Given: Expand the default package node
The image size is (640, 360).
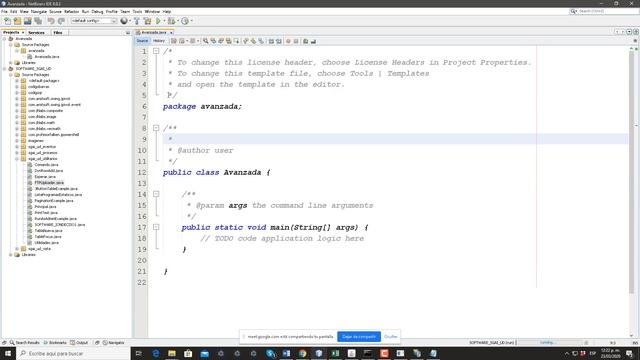Looking at the screenshot, I should tap(17, 81).
